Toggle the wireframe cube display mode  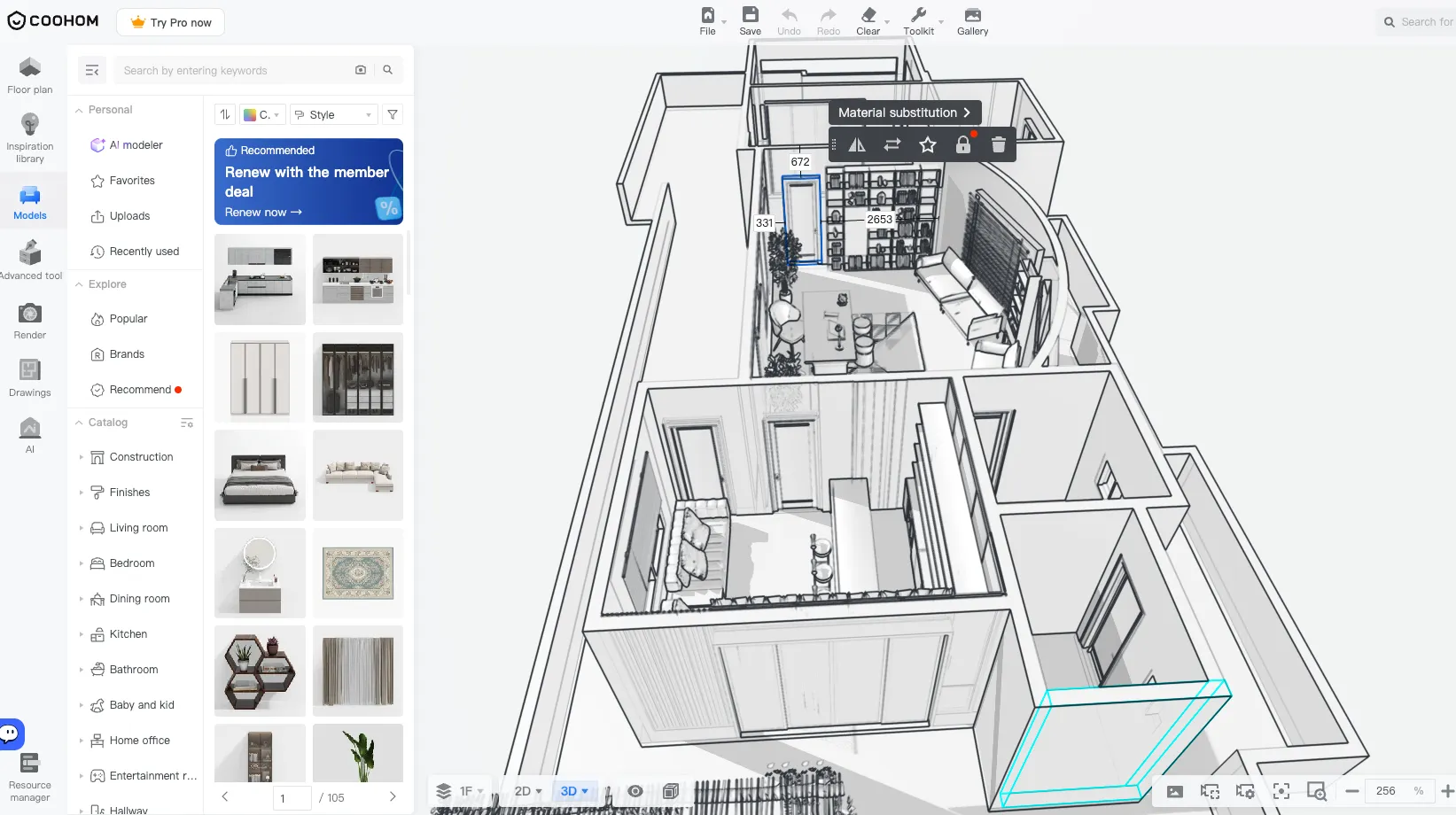point(671,791)
